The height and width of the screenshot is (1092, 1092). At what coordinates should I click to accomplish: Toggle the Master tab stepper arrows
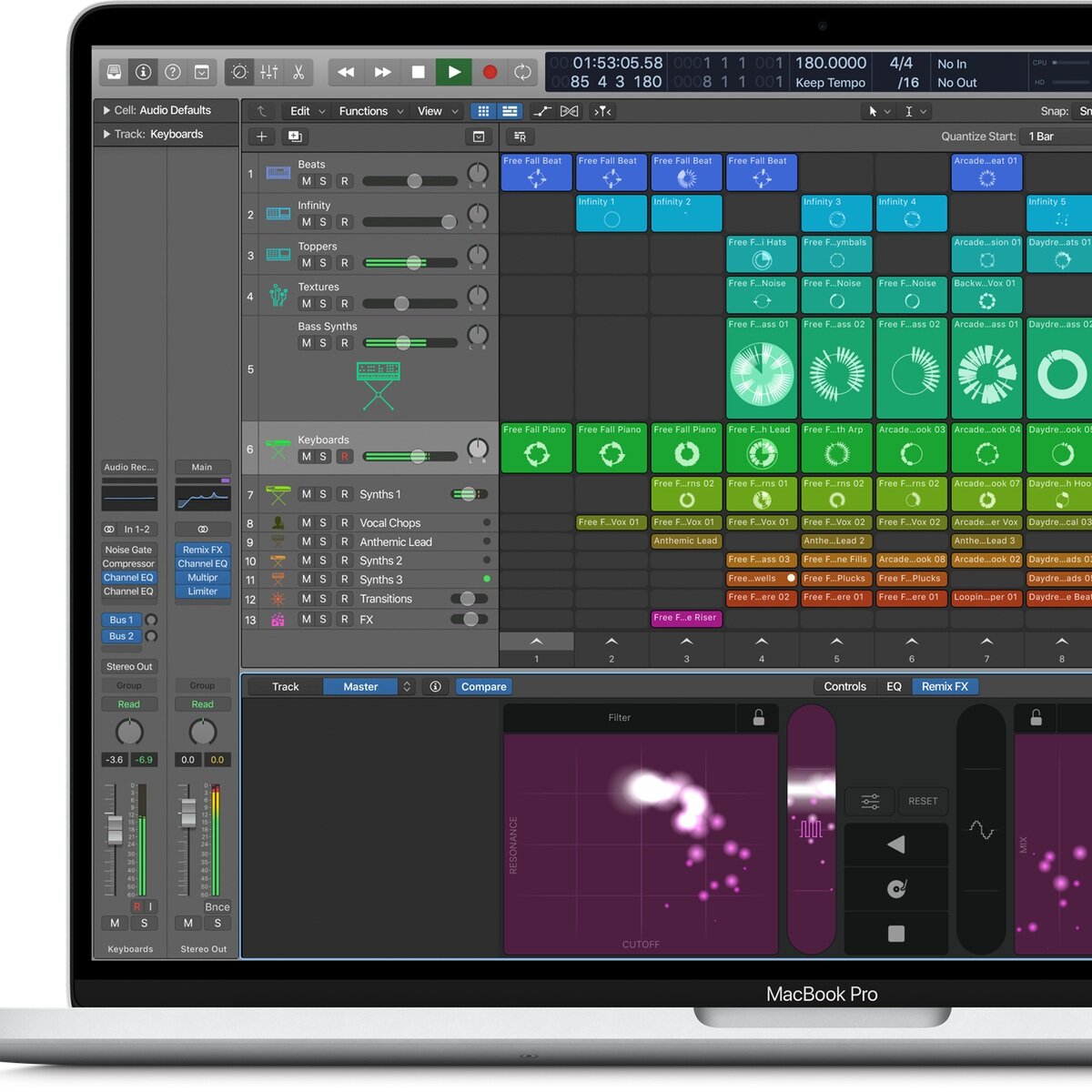pyautogui.click(x=407, y=687)
